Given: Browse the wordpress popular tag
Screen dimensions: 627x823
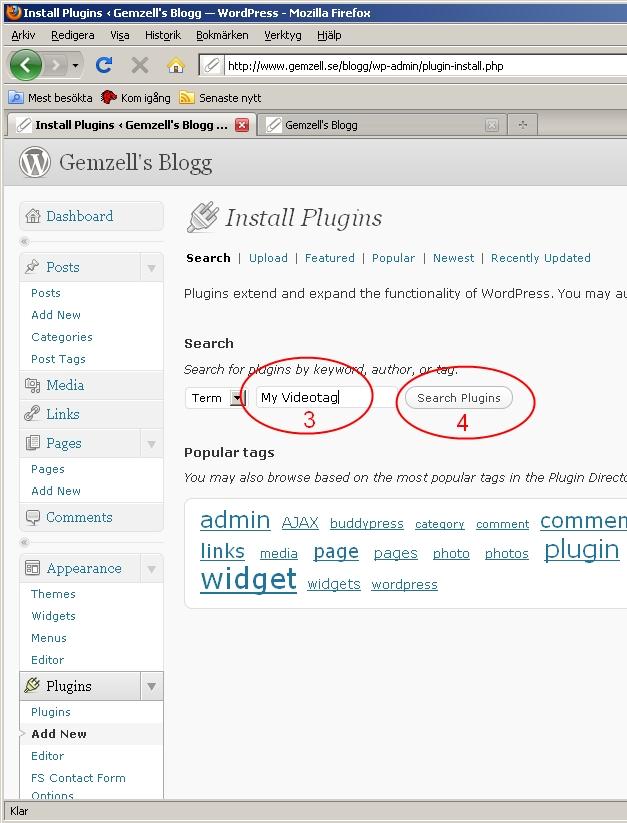Looking at the screenshot, I should [404, 584].
